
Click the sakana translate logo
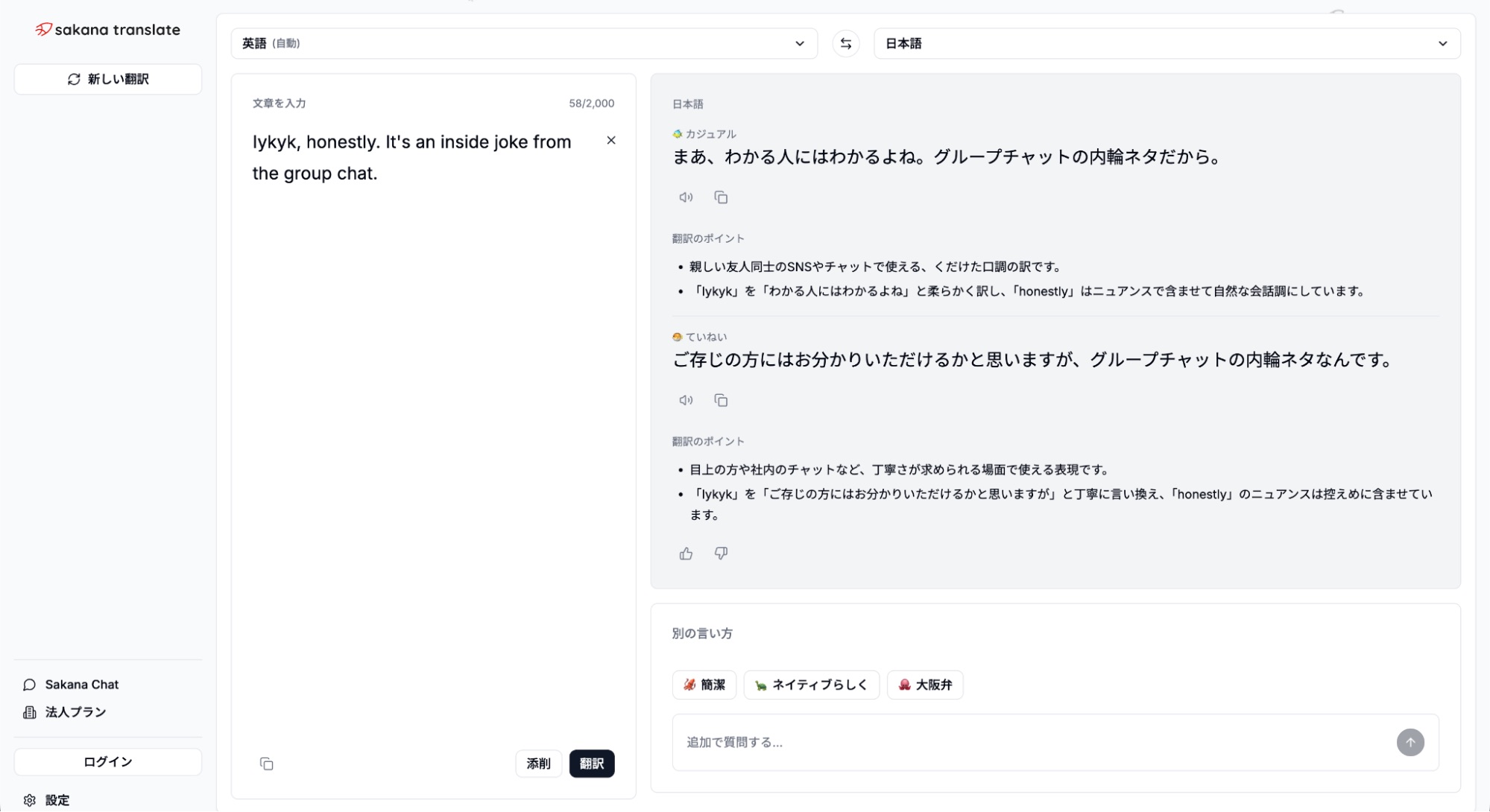(x=107, y=30)
